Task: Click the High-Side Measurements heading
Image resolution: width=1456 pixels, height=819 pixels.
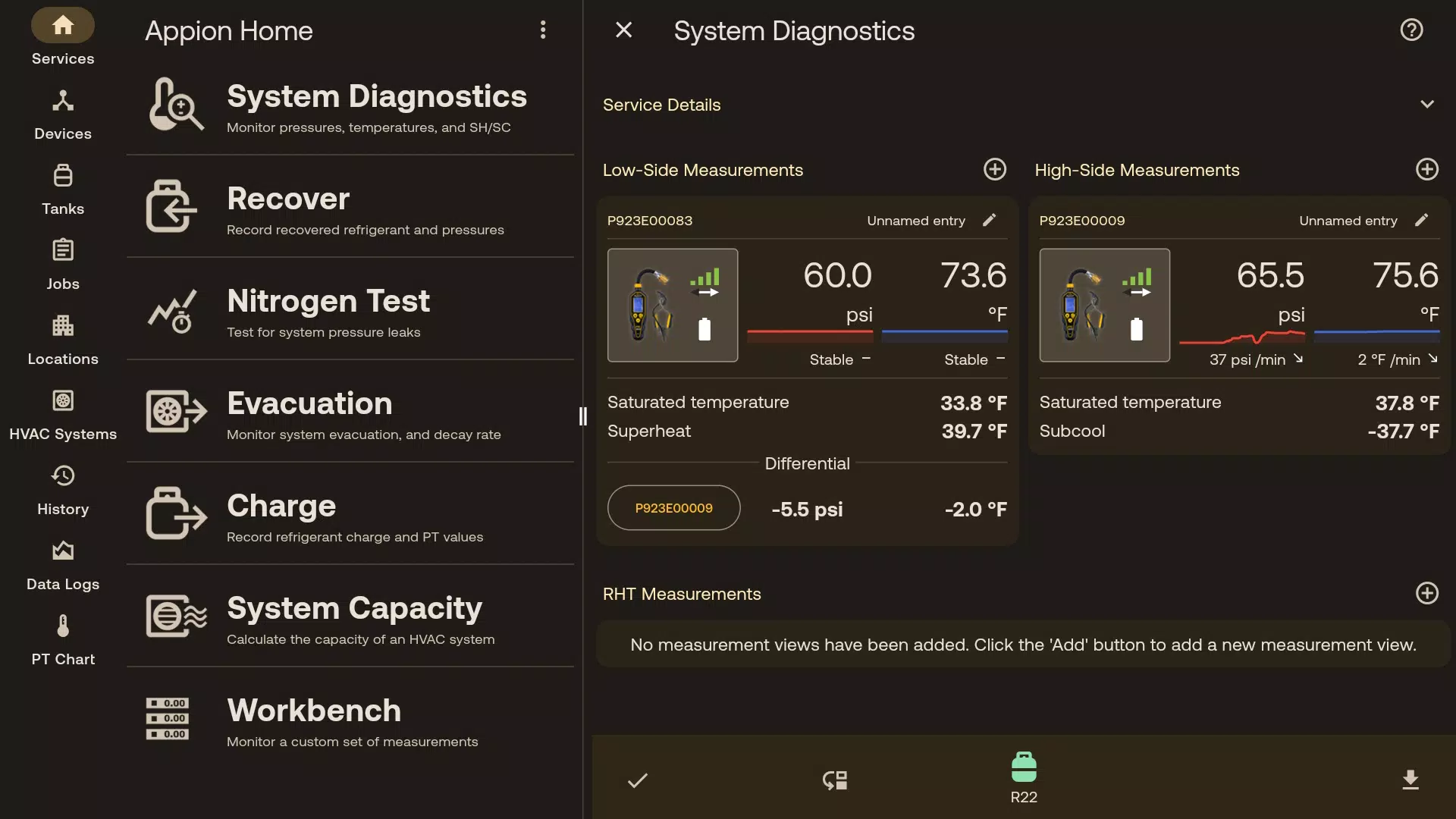Action: [x=1137, y=170]
